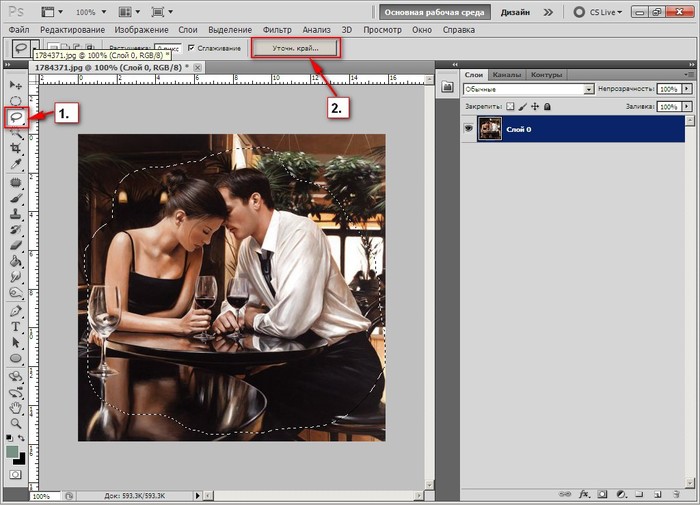Image resolution: width=700 pixels, height=505 pixels.
Task: Close the 1784371.jpg document tab
Action: (x=197, y=67)
